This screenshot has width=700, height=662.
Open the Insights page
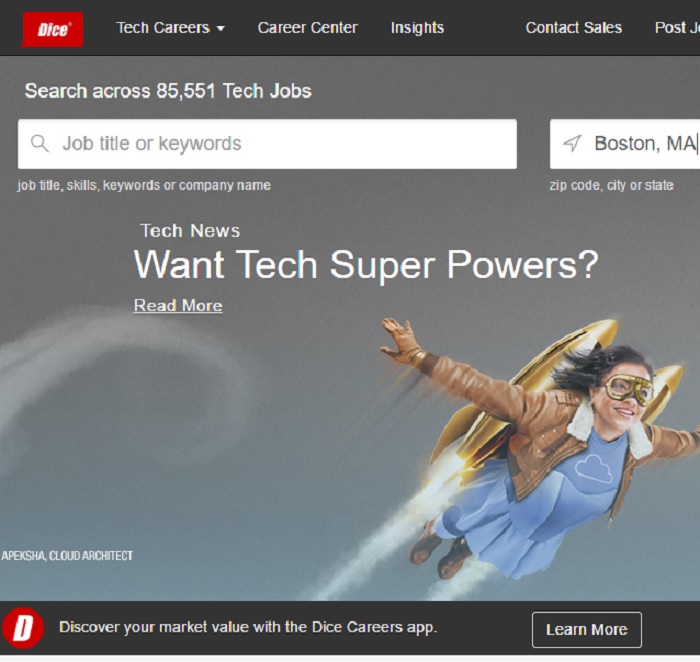[417, 28]
